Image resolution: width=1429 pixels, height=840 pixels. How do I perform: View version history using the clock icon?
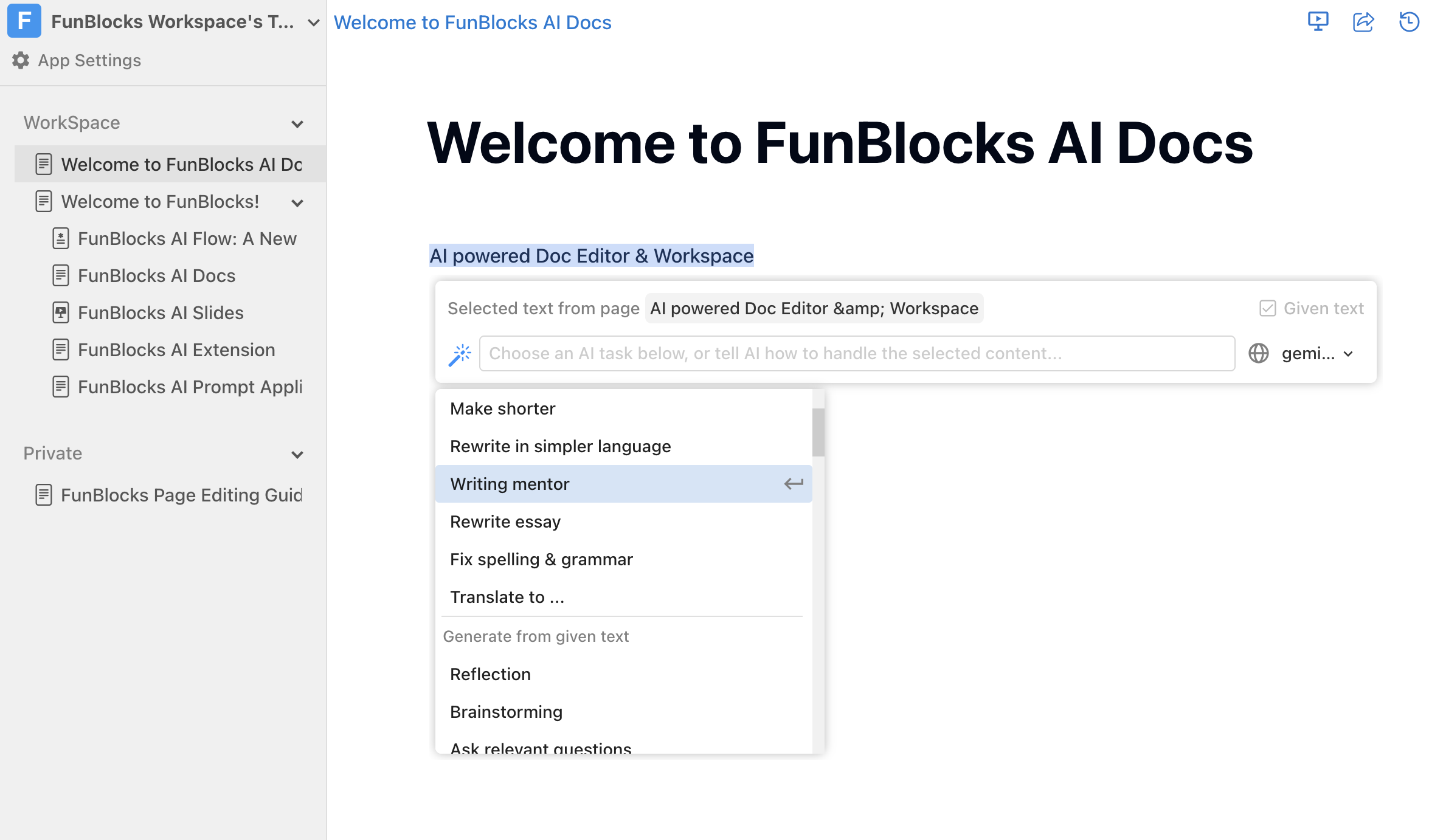[x=1408, y=22]
